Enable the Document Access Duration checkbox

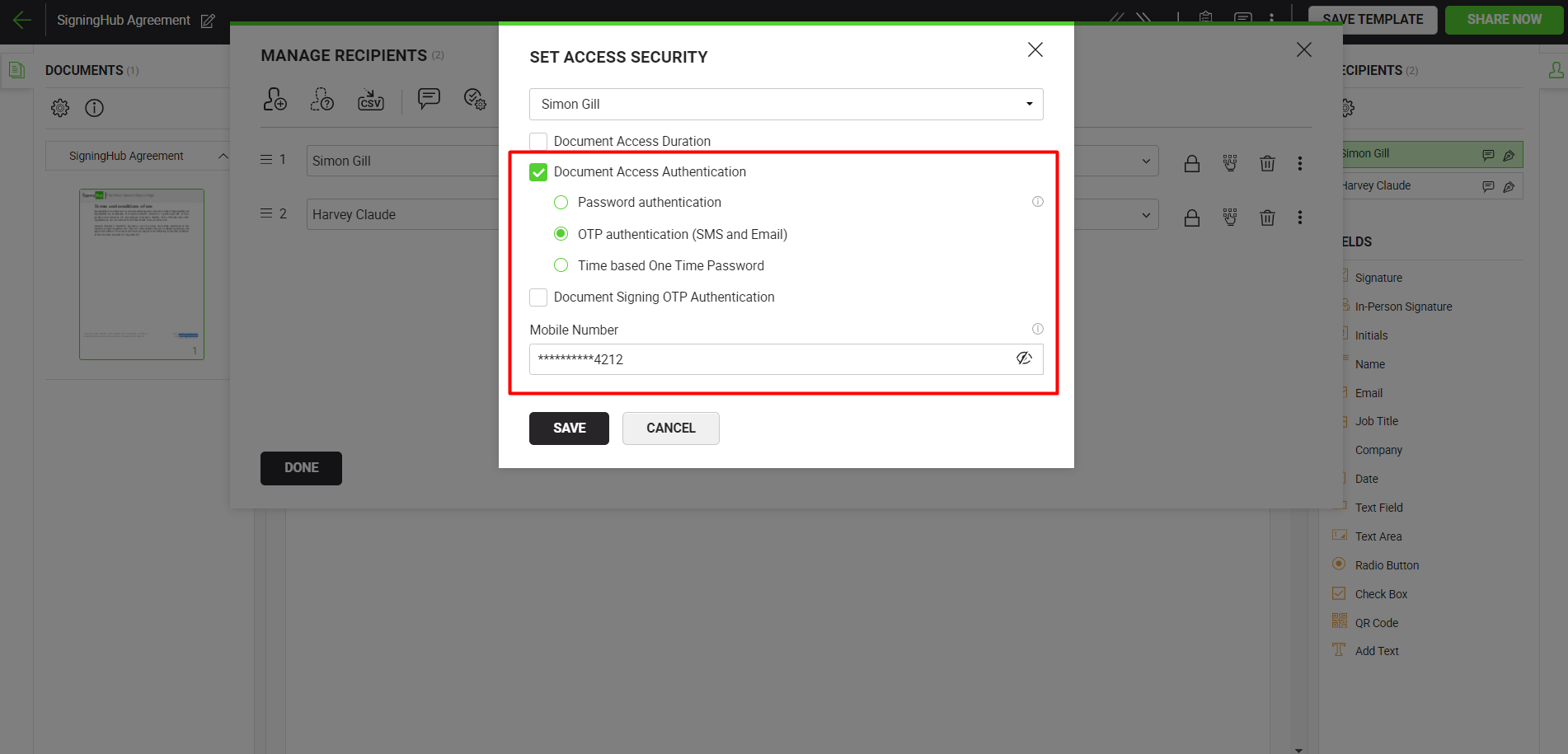click(x=538, y=141)
